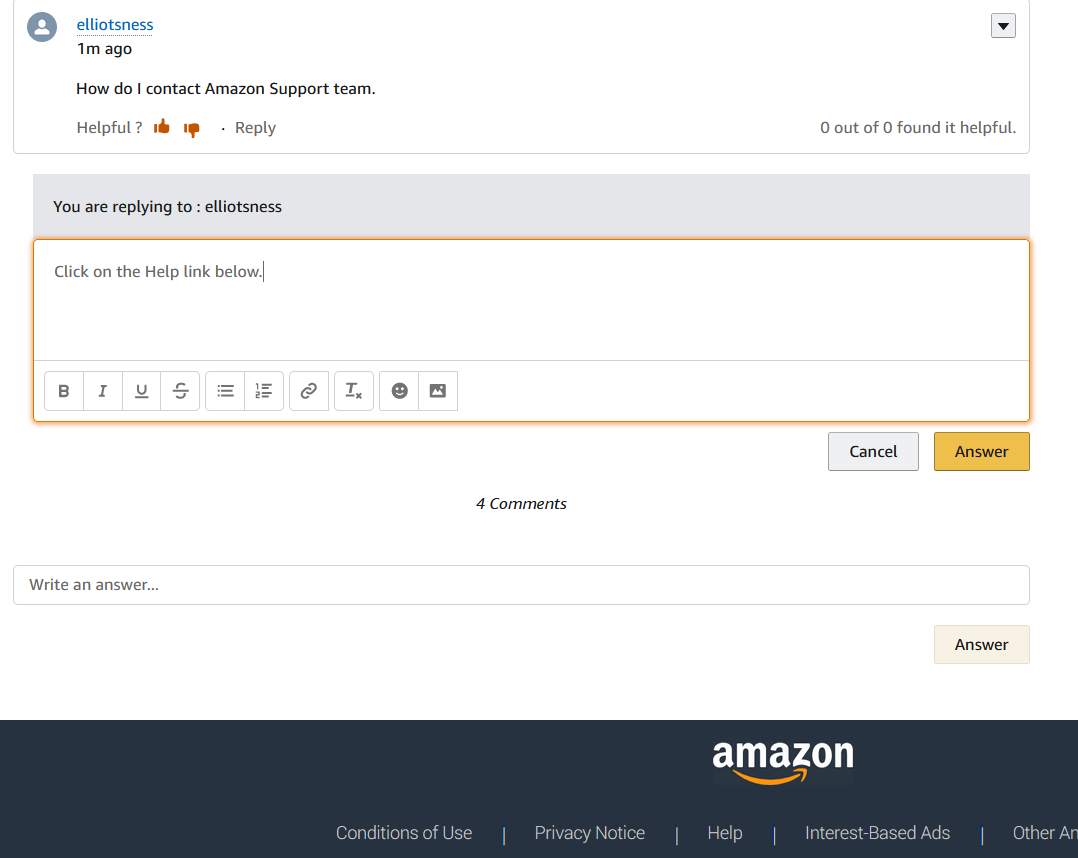1078x858 pixels.
Task: Clear text formatting with the Tx icon
Action: [x=353, y=390]
